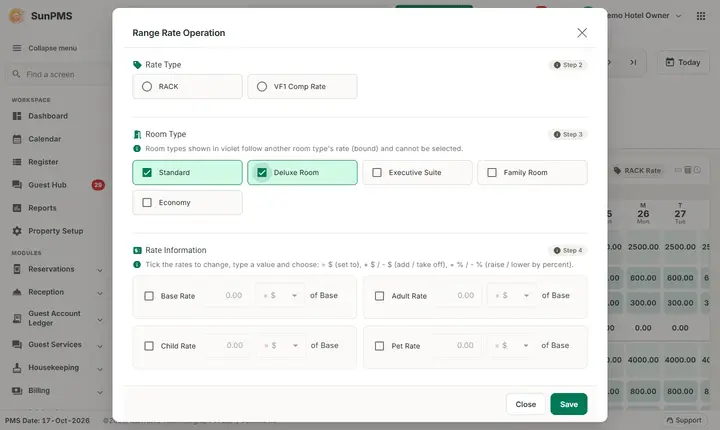Click the Pet Rate value field
Viewport: 720px width, 430px height.
(458, 345)
